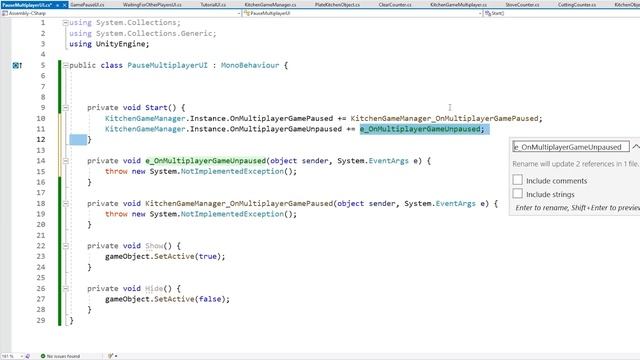The image size is (640, 360).
Task: Collapse the e_OnMultiplayerGameUnpaused method block
Action: click(x=65, y=161)
